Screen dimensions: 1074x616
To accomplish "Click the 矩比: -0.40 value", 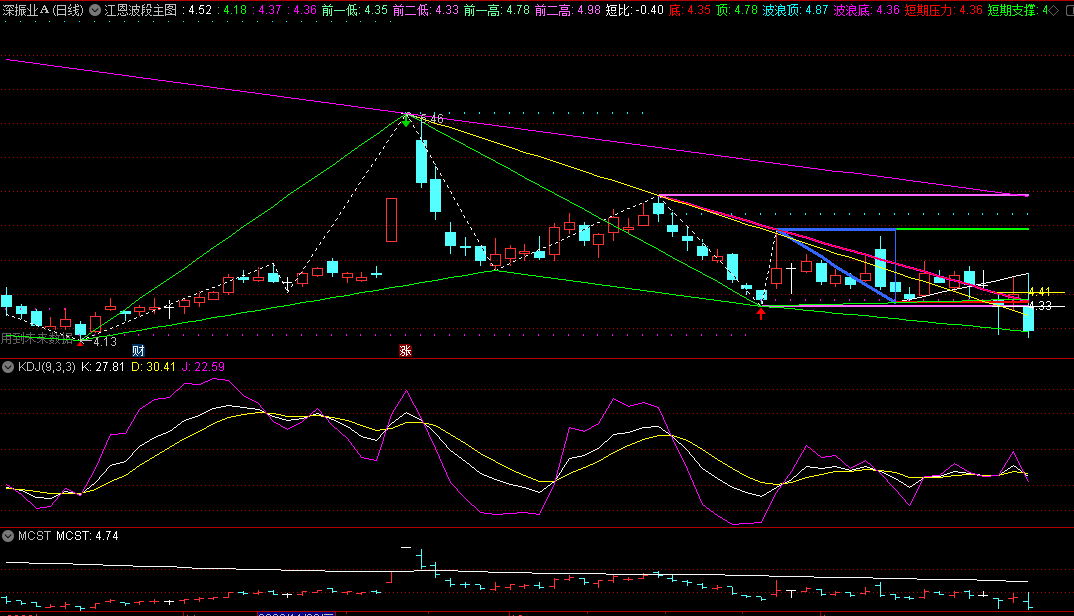I will [635, 10].
